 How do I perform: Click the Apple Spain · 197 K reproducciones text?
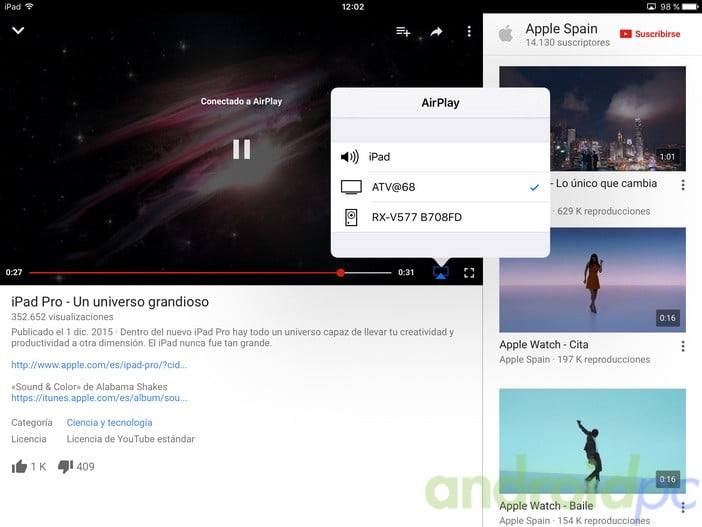pos(575,360)
